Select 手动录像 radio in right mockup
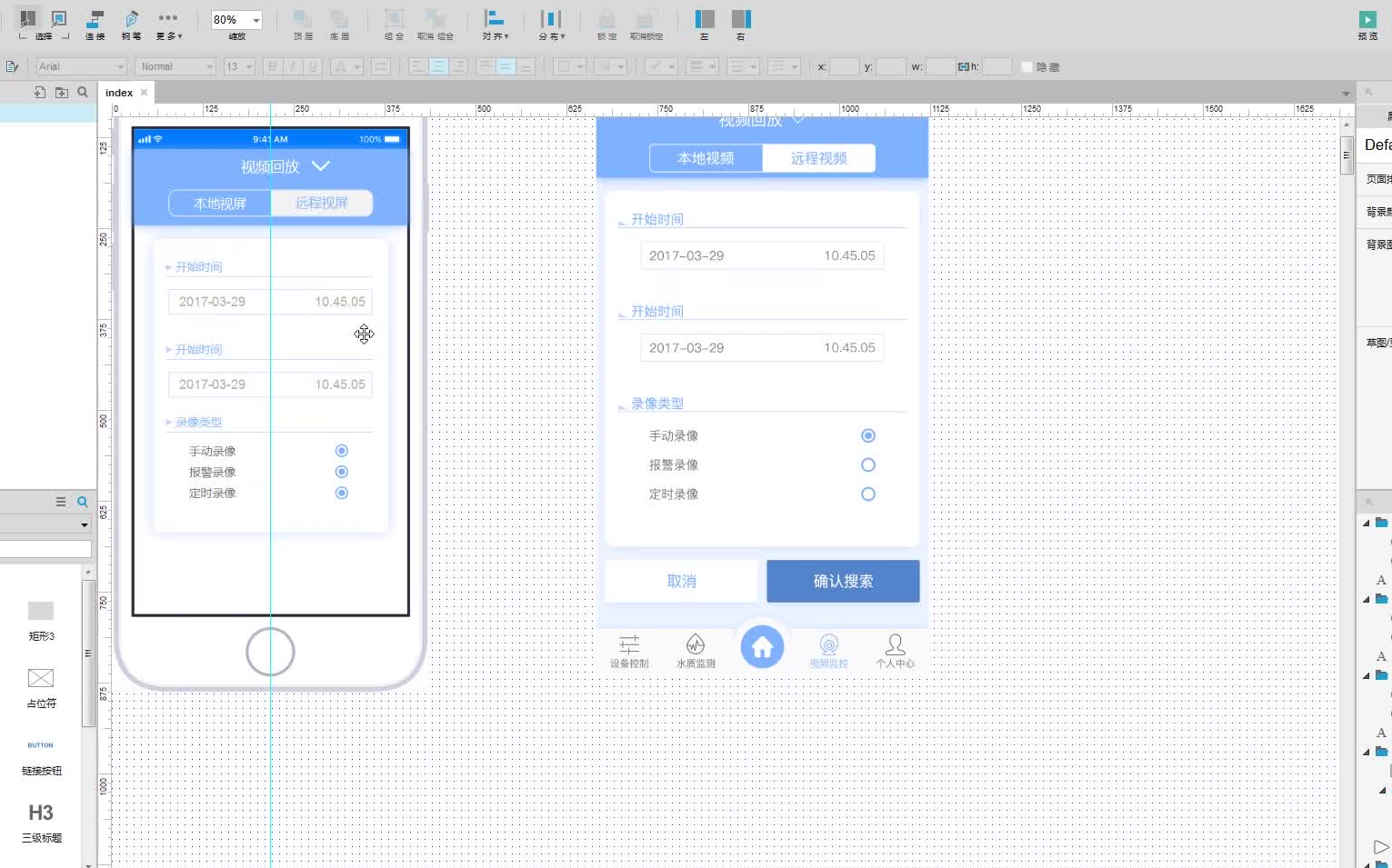The height and width of the screenshot is (868, 1392). pyautogui.click(x=868, y=435)
